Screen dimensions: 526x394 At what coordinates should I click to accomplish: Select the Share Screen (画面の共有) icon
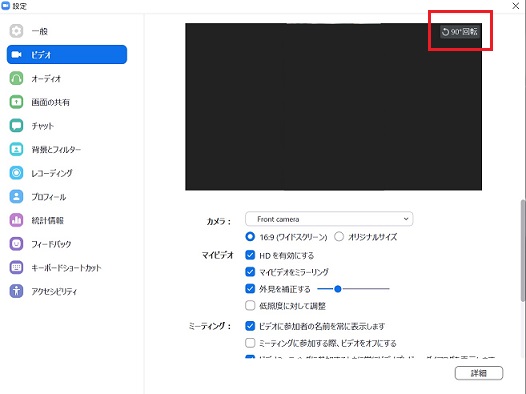click(x=16, y=102)
